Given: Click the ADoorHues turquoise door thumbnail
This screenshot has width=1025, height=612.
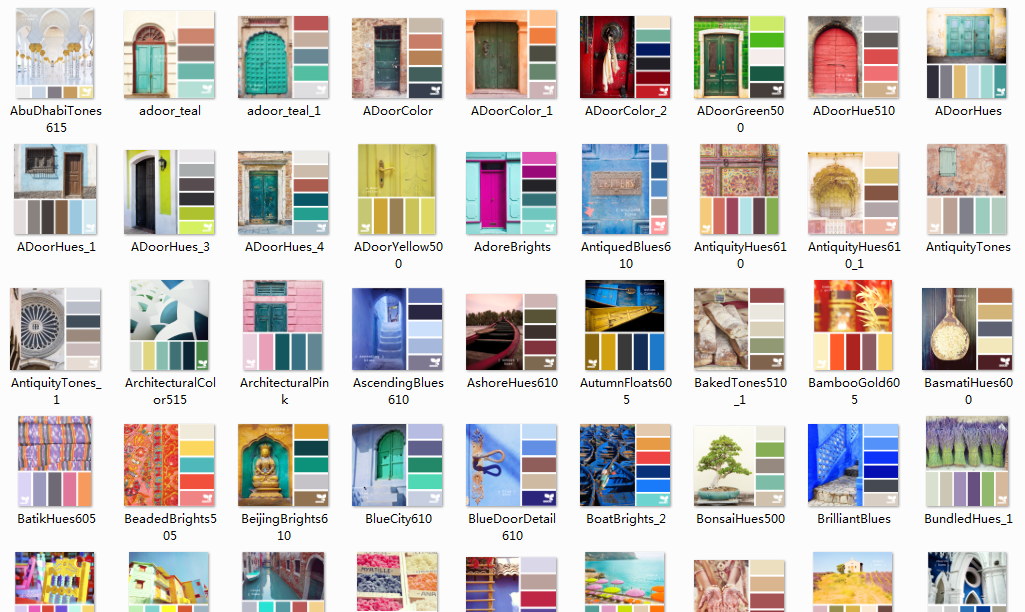Looking at the screenshot, I should coord(967,53).
